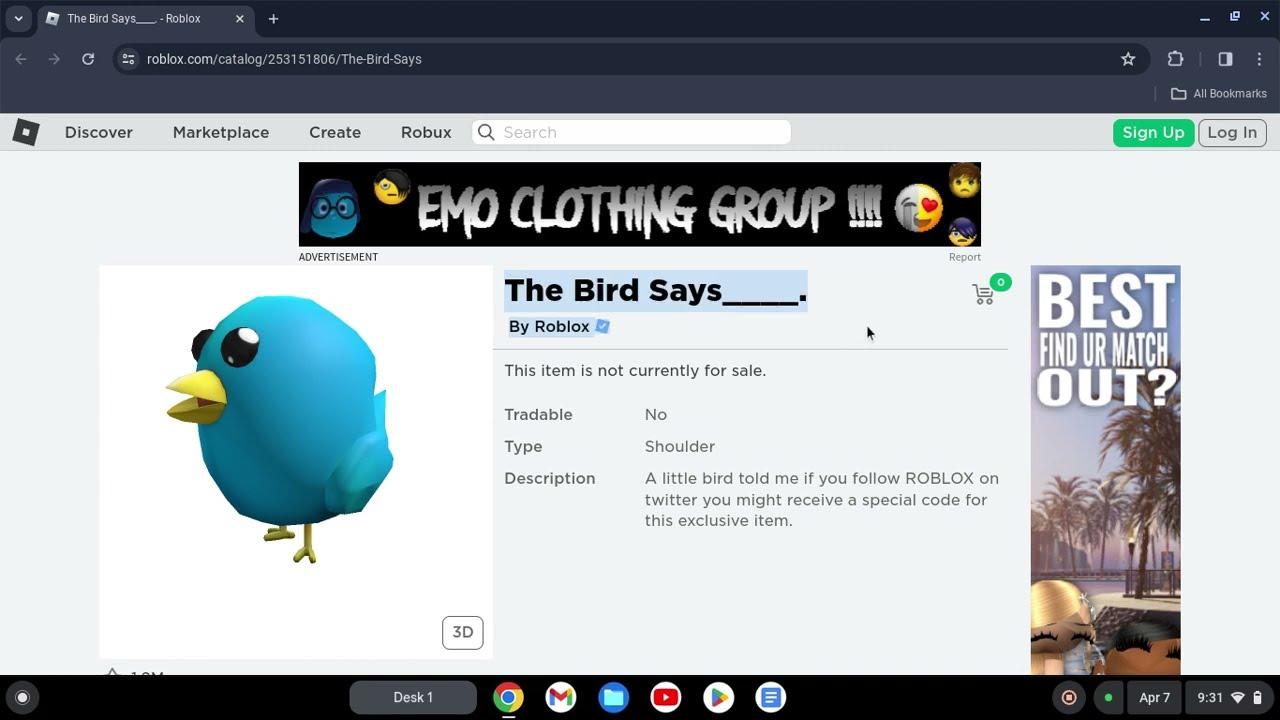
Task: Open the Apr 7 calendar date
Action: 1154,697
